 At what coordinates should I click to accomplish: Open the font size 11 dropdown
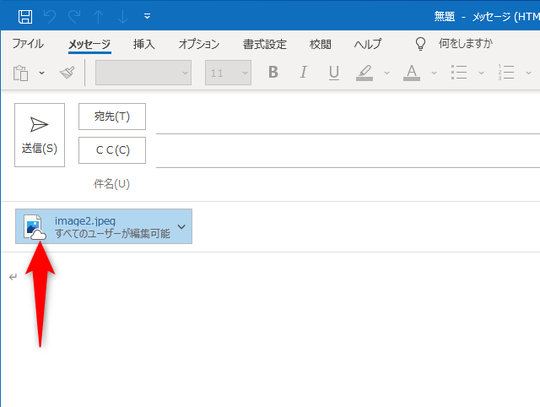point(228,73)
